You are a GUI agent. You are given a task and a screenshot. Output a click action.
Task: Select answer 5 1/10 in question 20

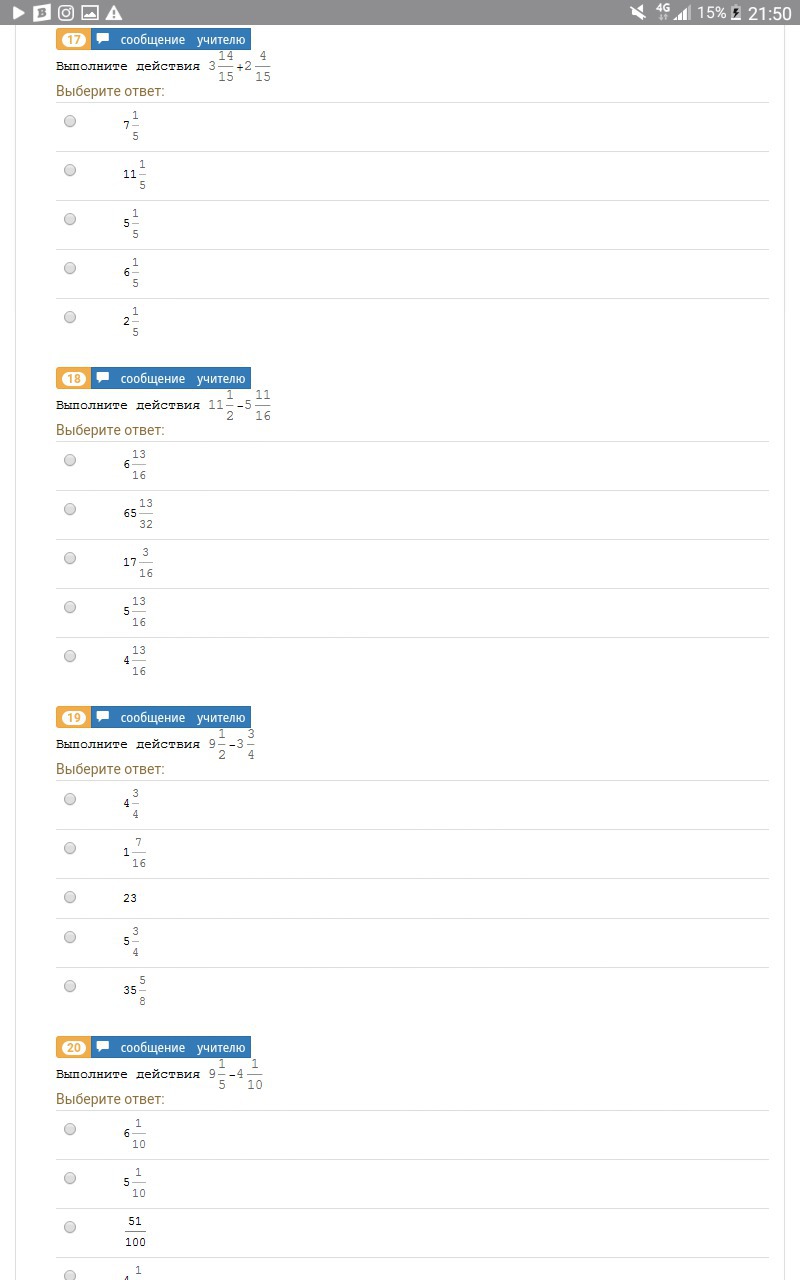(70, 1178)
